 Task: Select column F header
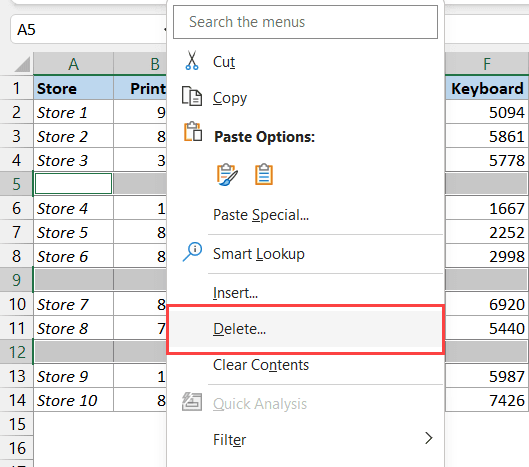[x=486, y=64]
